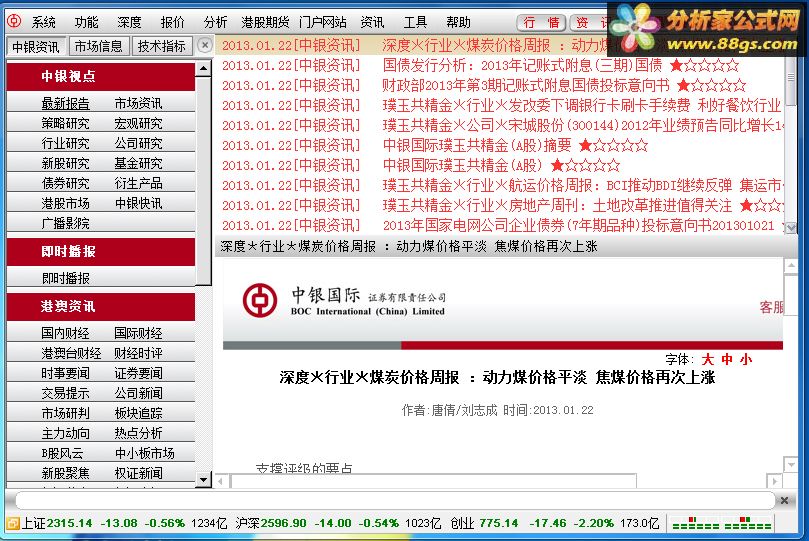Open 公司研究 link
The image size is (809, 541).
(x=138, y=143)
